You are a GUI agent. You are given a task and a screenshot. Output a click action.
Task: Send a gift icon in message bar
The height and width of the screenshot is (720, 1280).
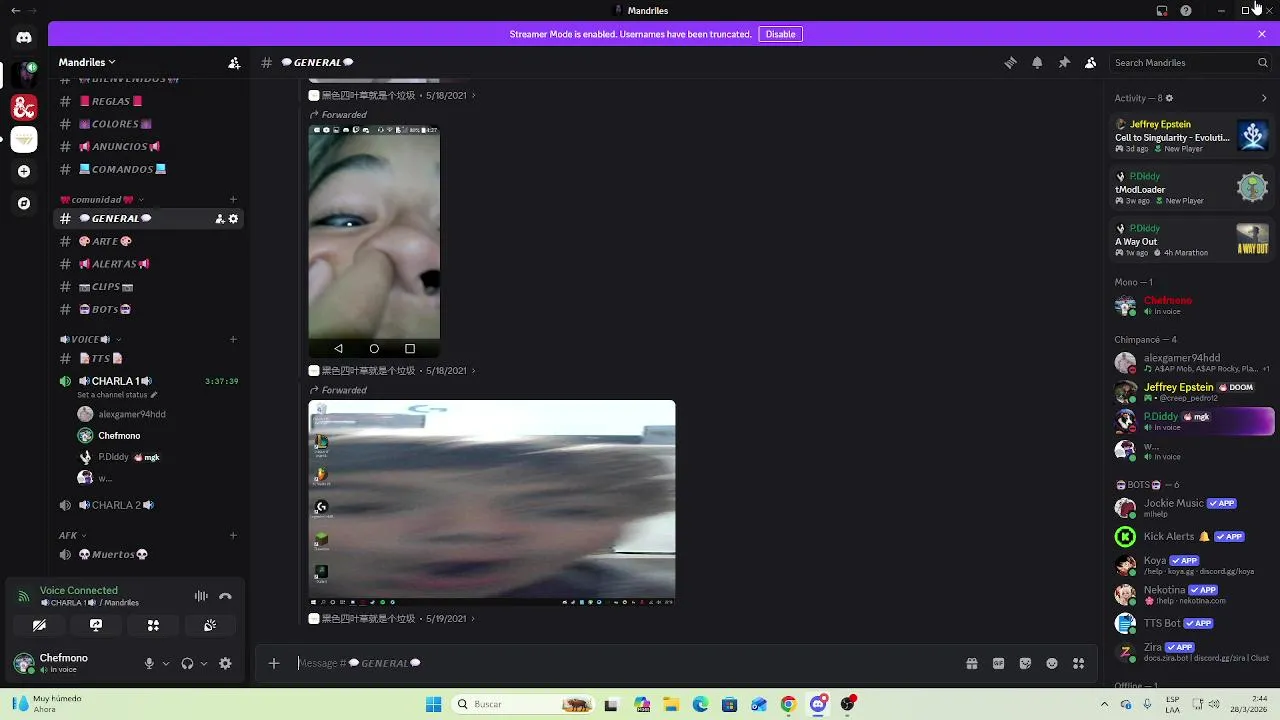click(971, 663)
